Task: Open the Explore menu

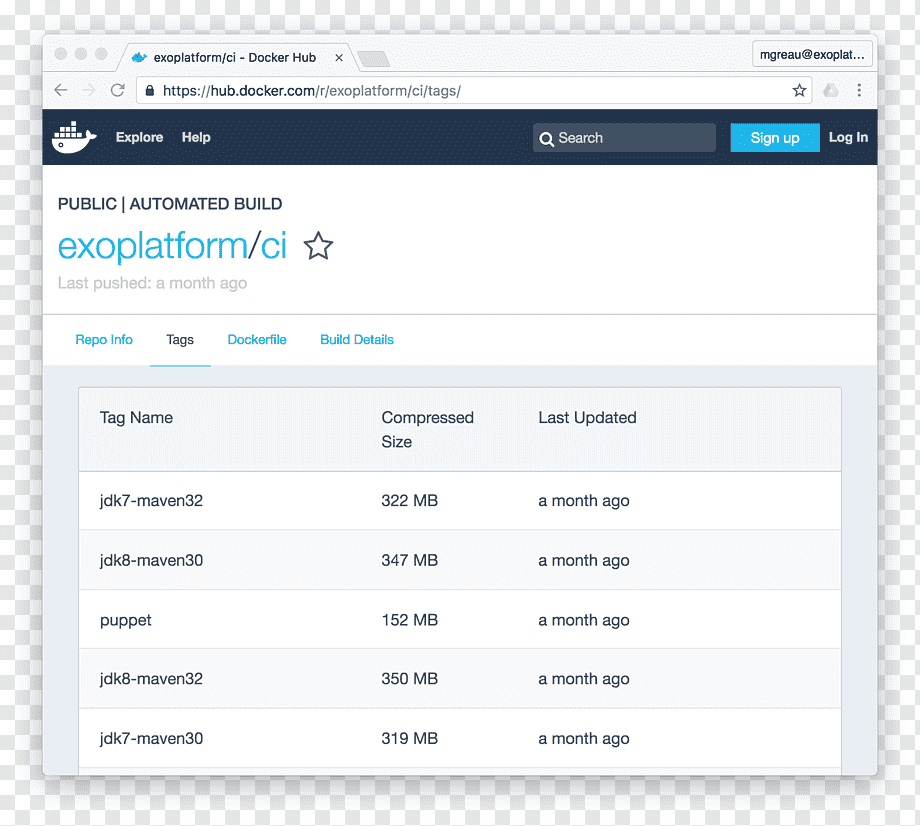Action: coord(140,137)
